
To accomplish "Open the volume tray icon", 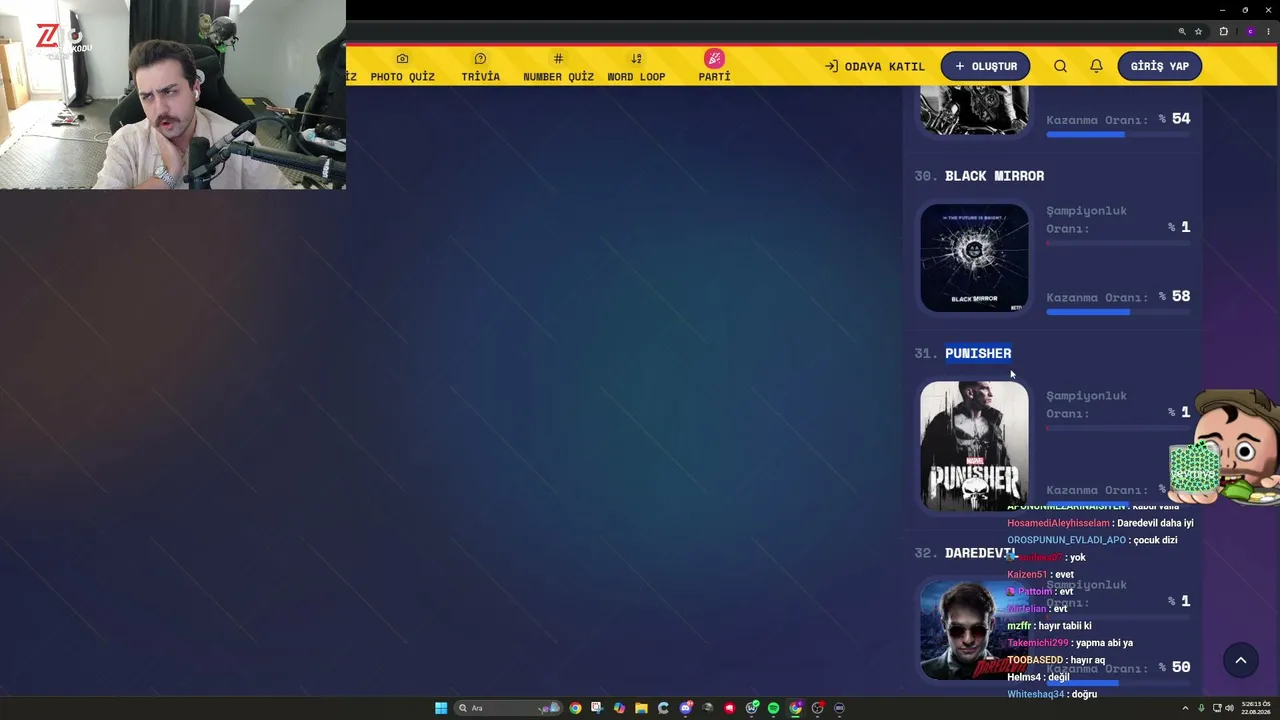I will (x=1229, y=708).
